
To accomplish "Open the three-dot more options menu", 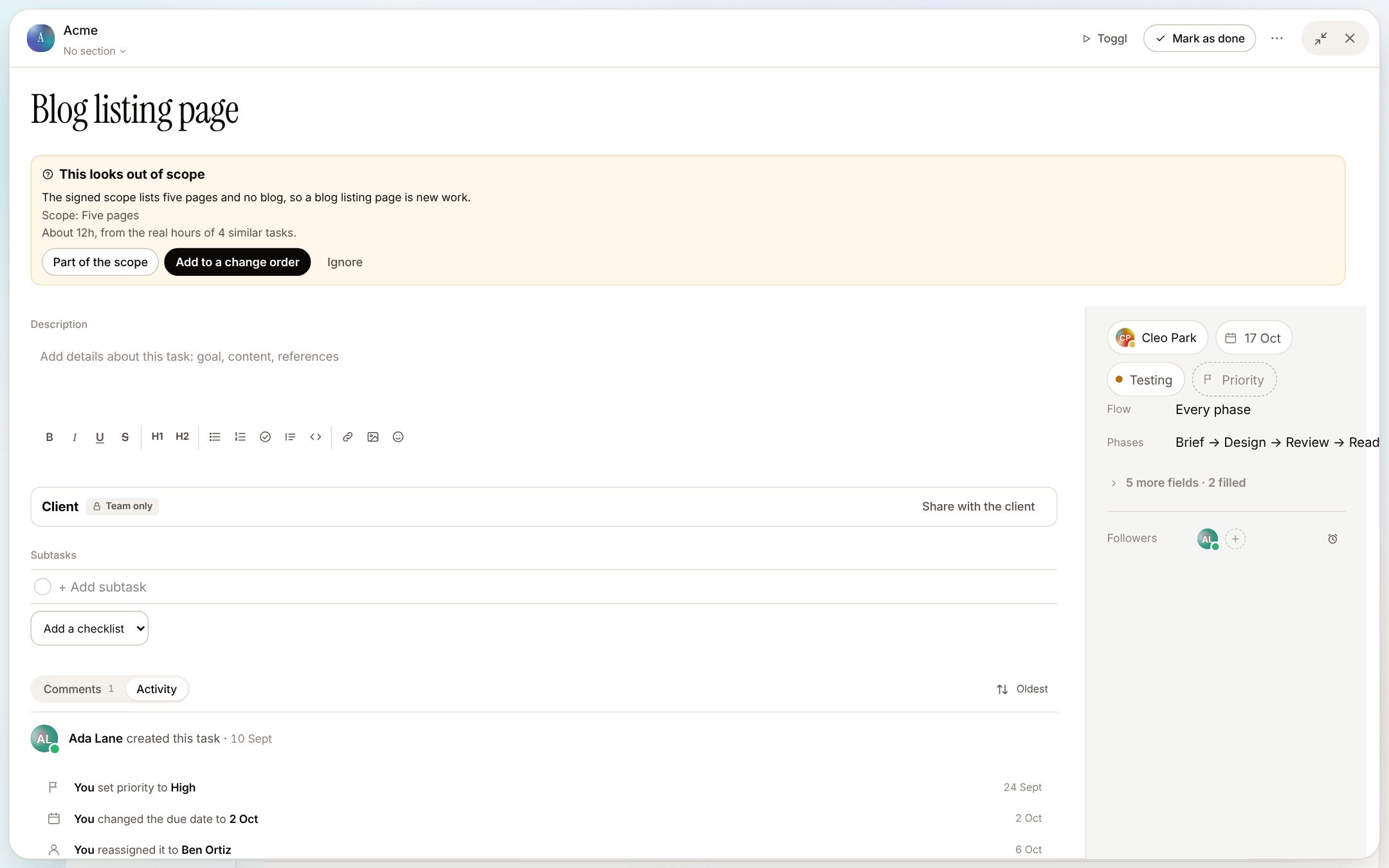I will click(1277, 39).
